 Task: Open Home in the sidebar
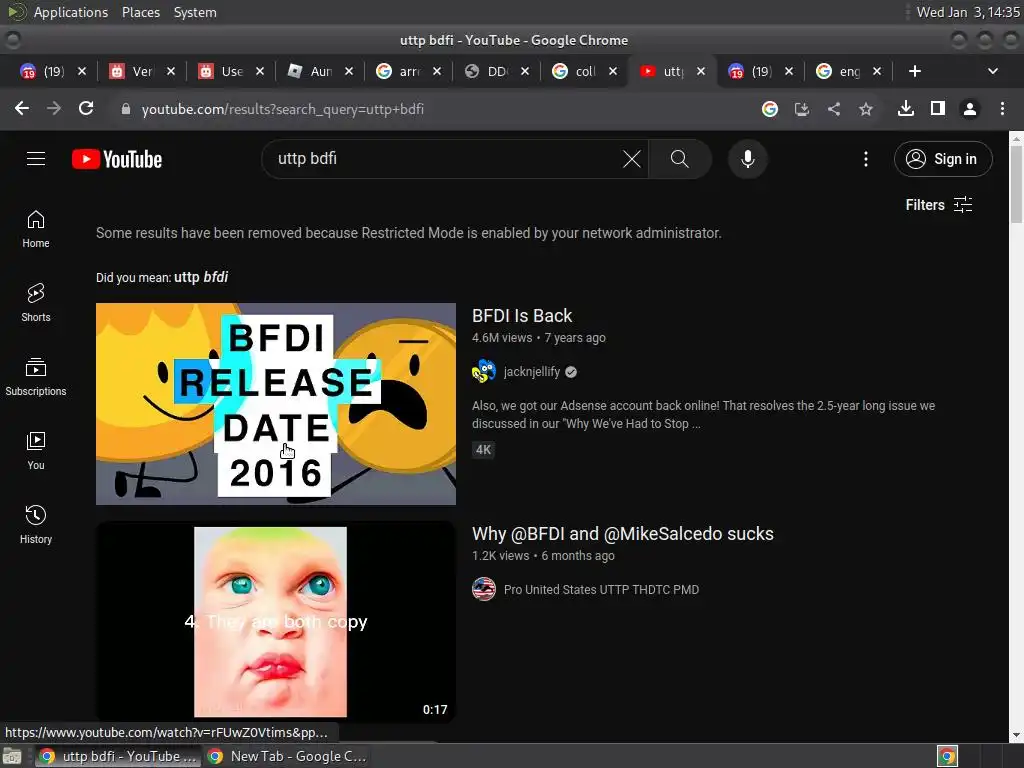click(36, 229)
